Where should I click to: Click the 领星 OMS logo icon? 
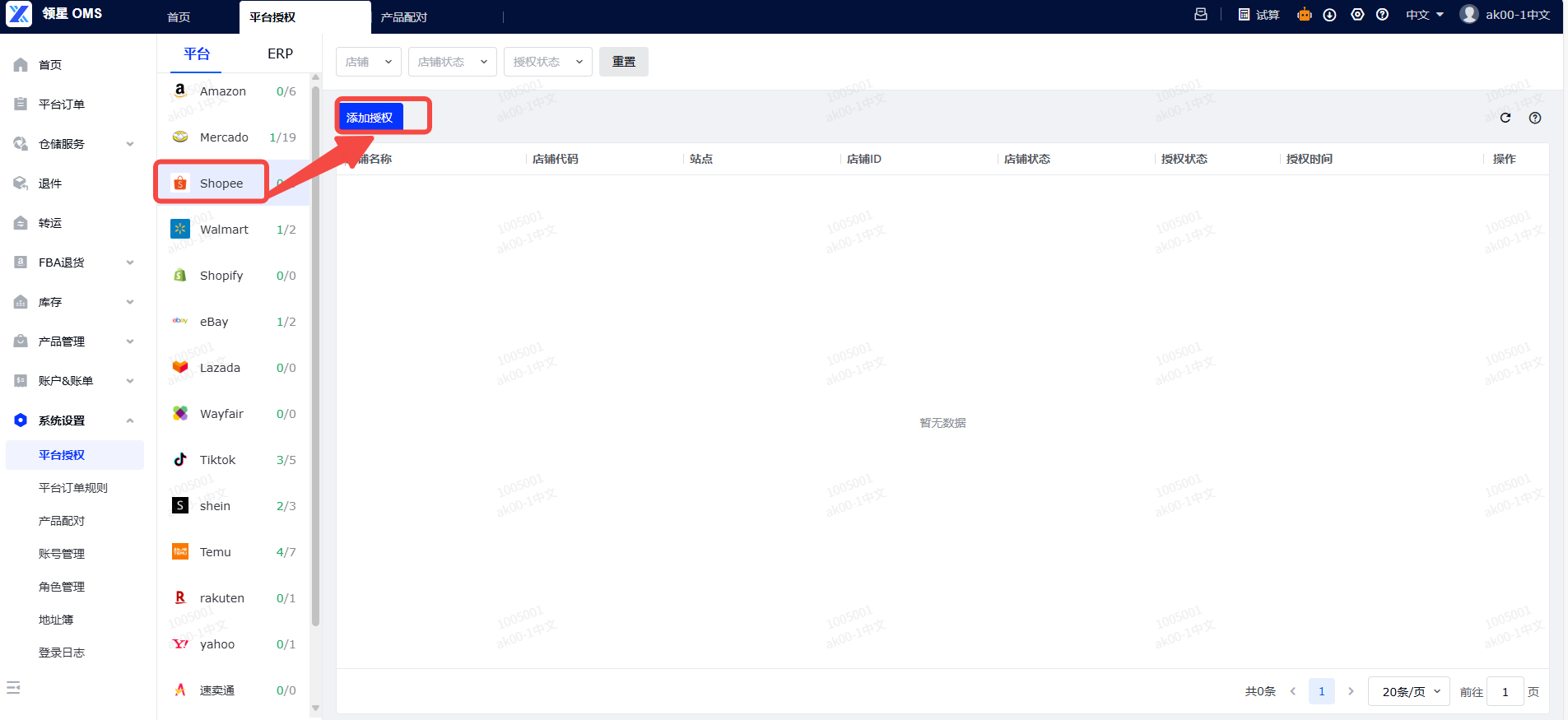point(19,14)
